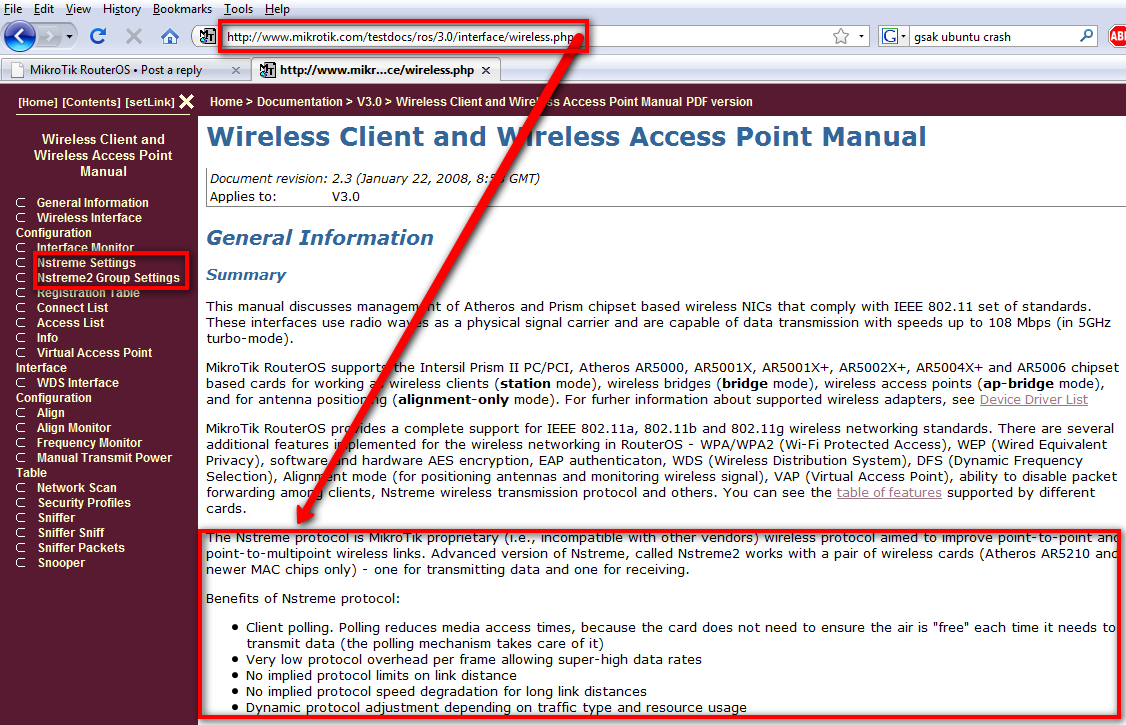Screen dimensions: 1126x725
Task: Close the wireless.php tab
Action: [486, 70]
